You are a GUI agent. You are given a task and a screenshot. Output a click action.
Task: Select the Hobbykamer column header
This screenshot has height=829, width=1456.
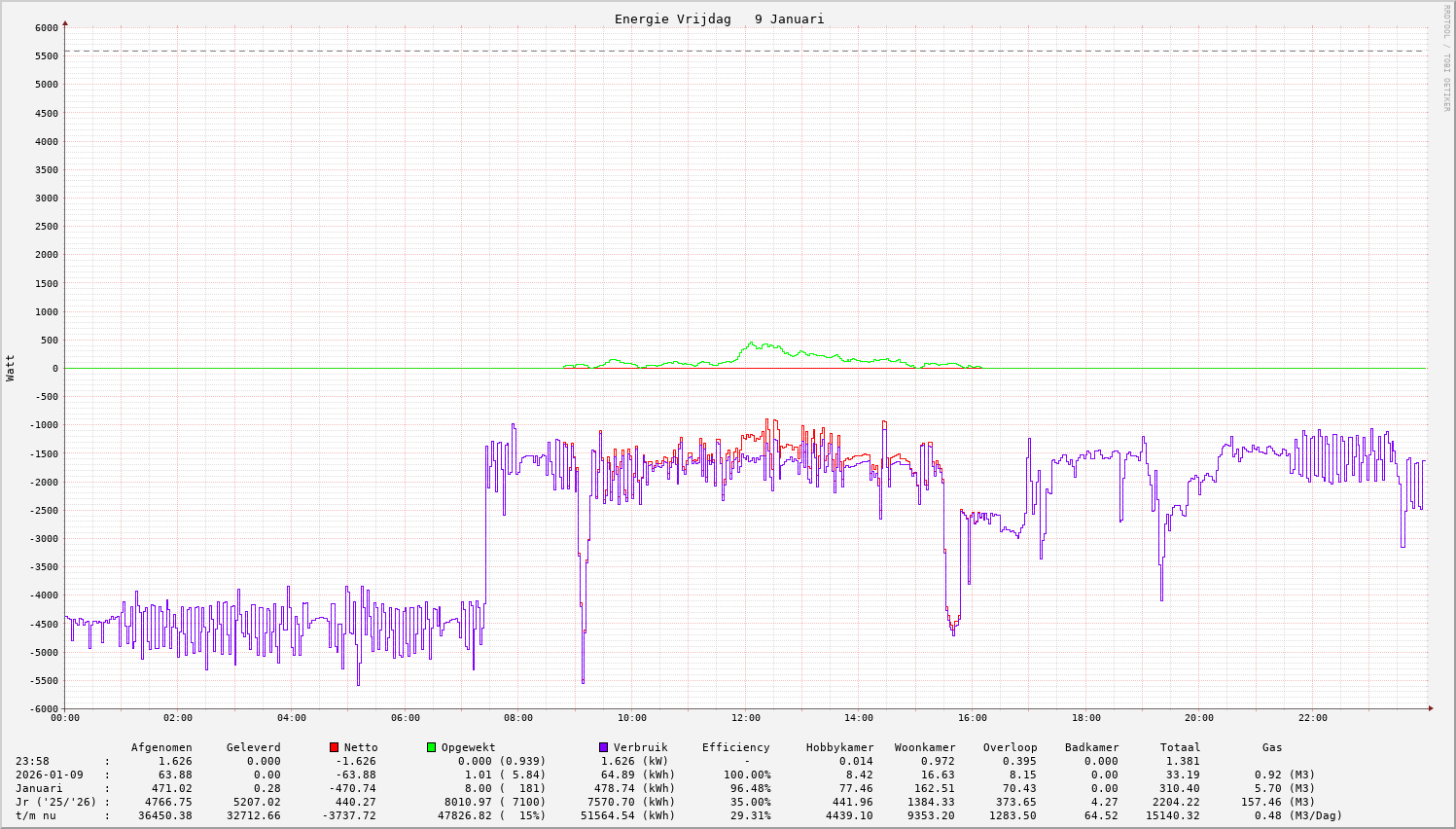click(x=839, y=747)
